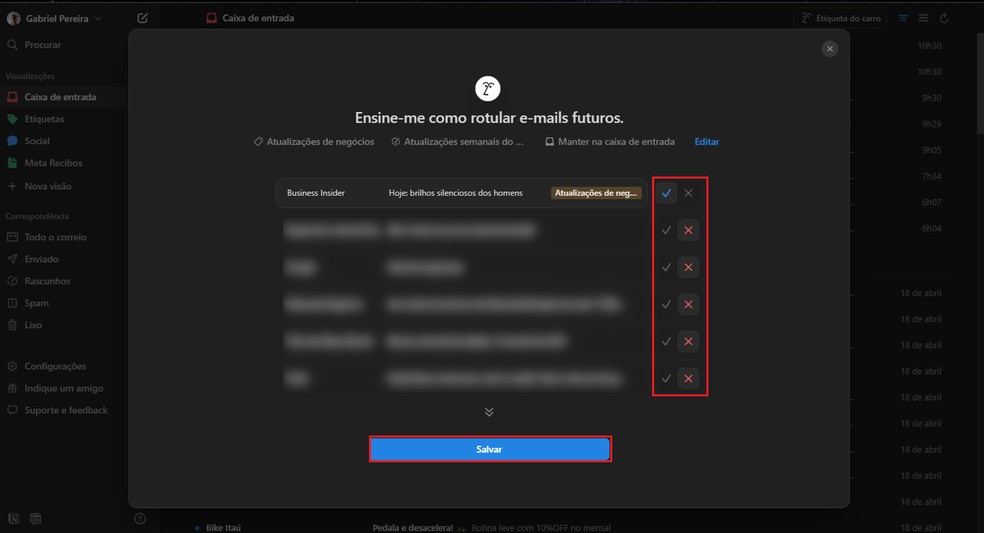This screenshot has width=984, height=533.
Task: Click the Editar link
Action: point(707,142)
